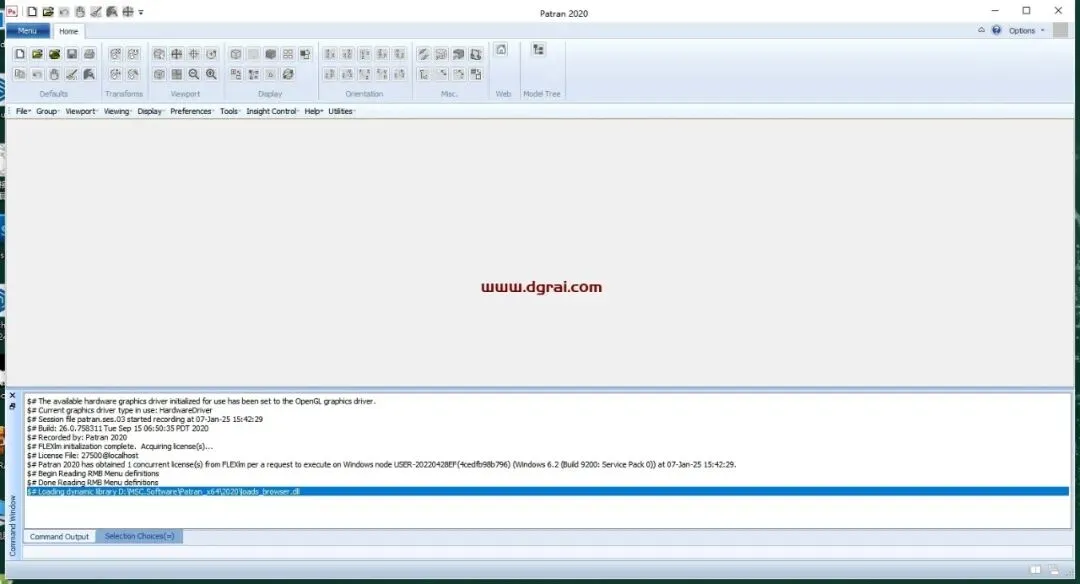This screenshot has height=584, width=1080.
Task: Click the 'FLEXlm initialization complete' line
Action: tap(120, 446)
